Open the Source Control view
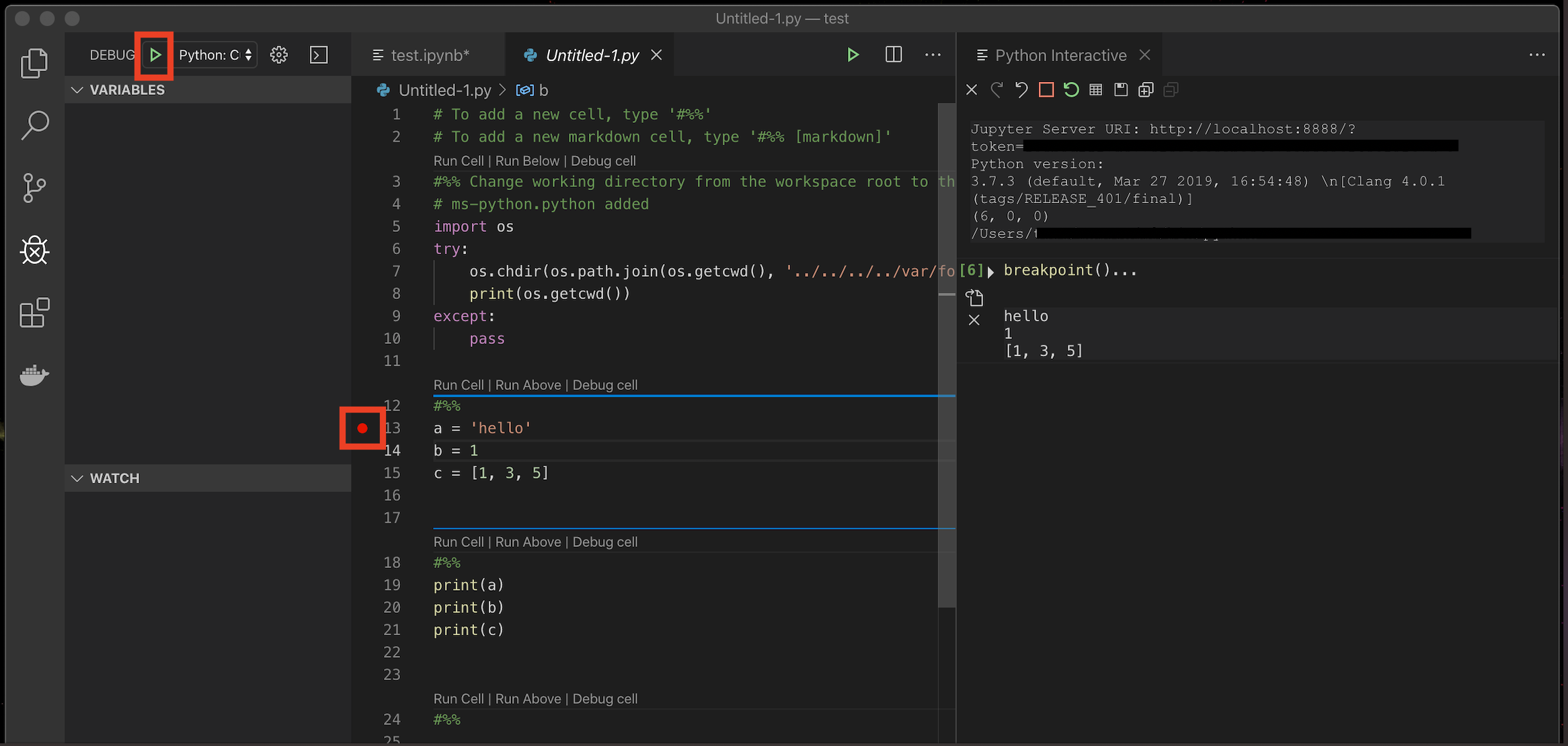The image size is (1568, 746). 34,188
